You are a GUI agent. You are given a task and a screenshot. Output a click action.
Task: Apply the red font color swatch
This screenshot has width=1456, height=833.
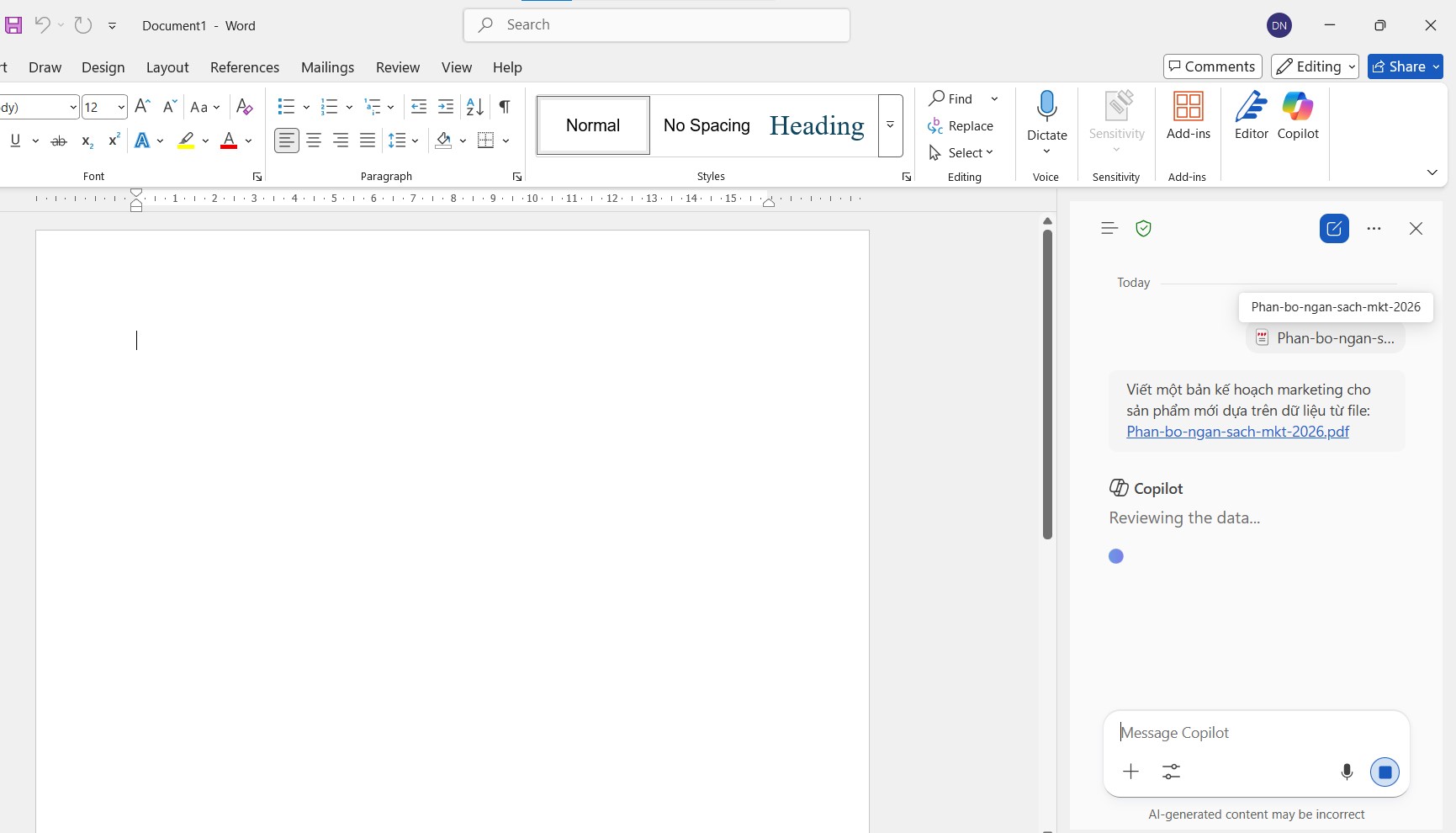[228, 141]
